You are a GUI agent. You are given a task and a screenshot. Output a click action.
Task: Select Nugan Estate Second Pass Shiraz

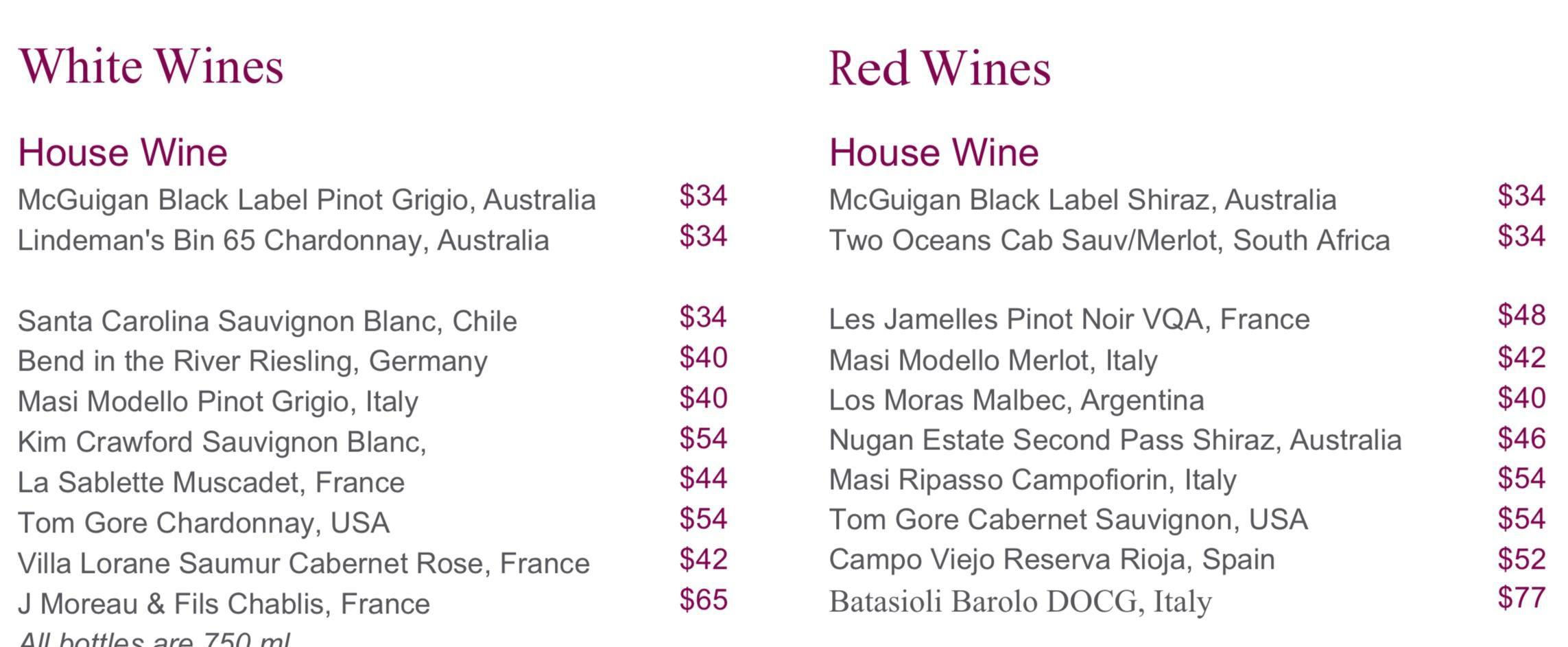[x=1115, y=440]
